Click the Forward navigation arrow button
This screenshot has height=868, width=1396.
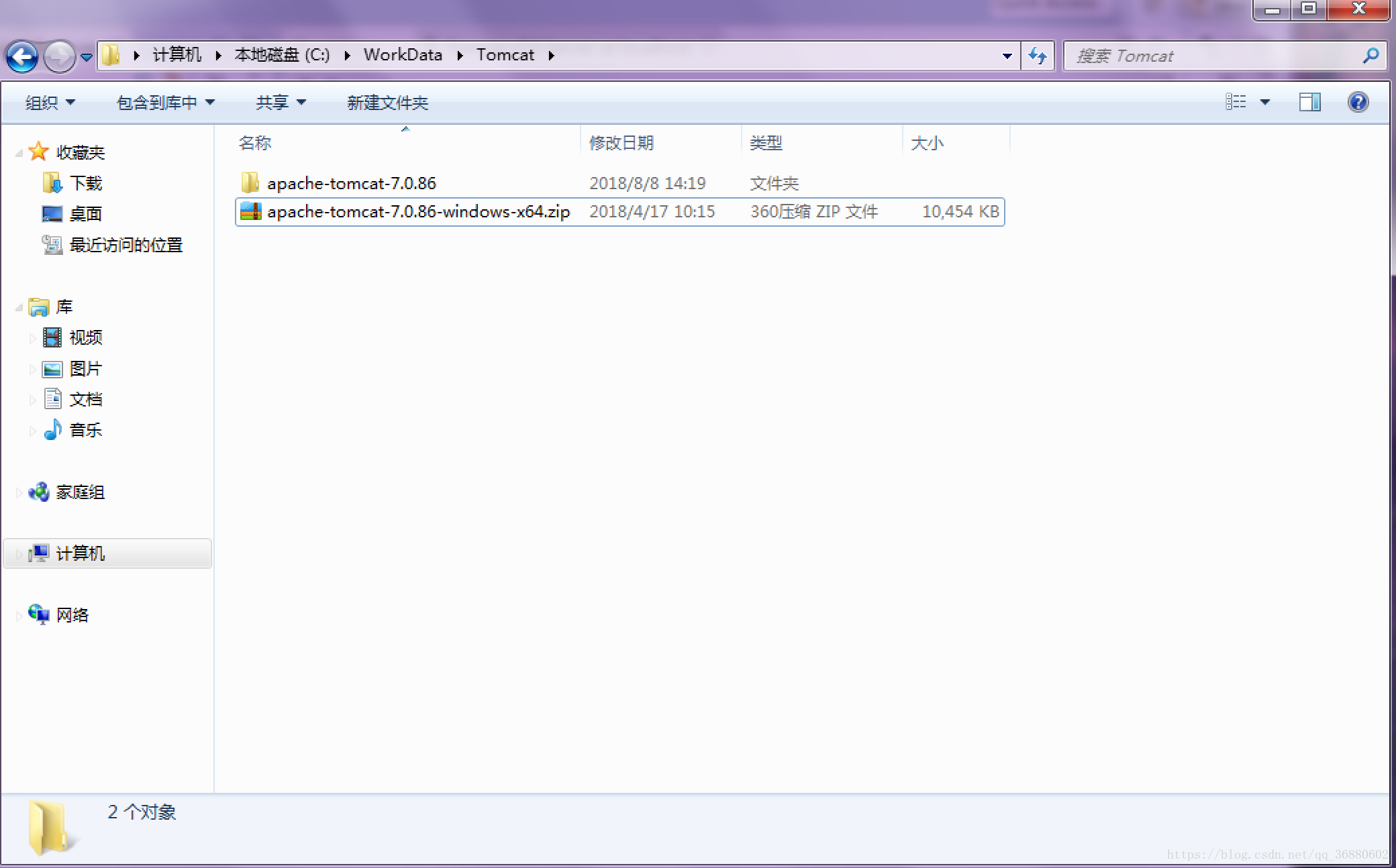(59, 57)
